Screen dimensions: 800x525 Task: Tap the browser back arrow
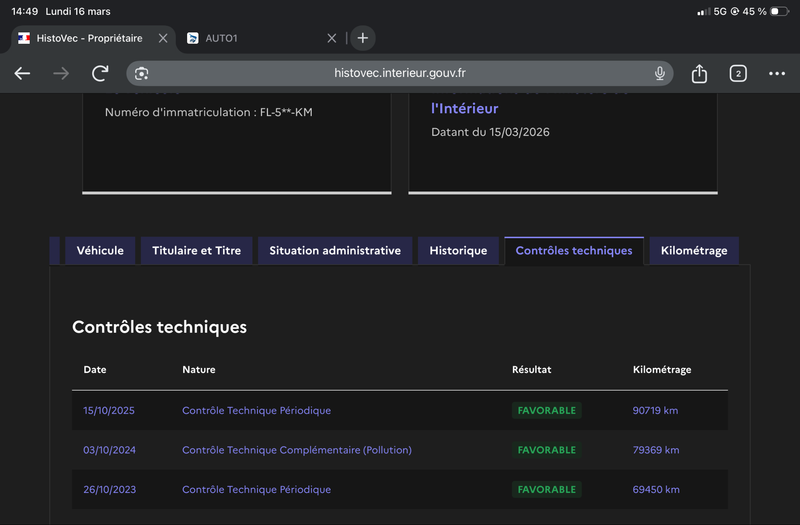tap(22, 74)
